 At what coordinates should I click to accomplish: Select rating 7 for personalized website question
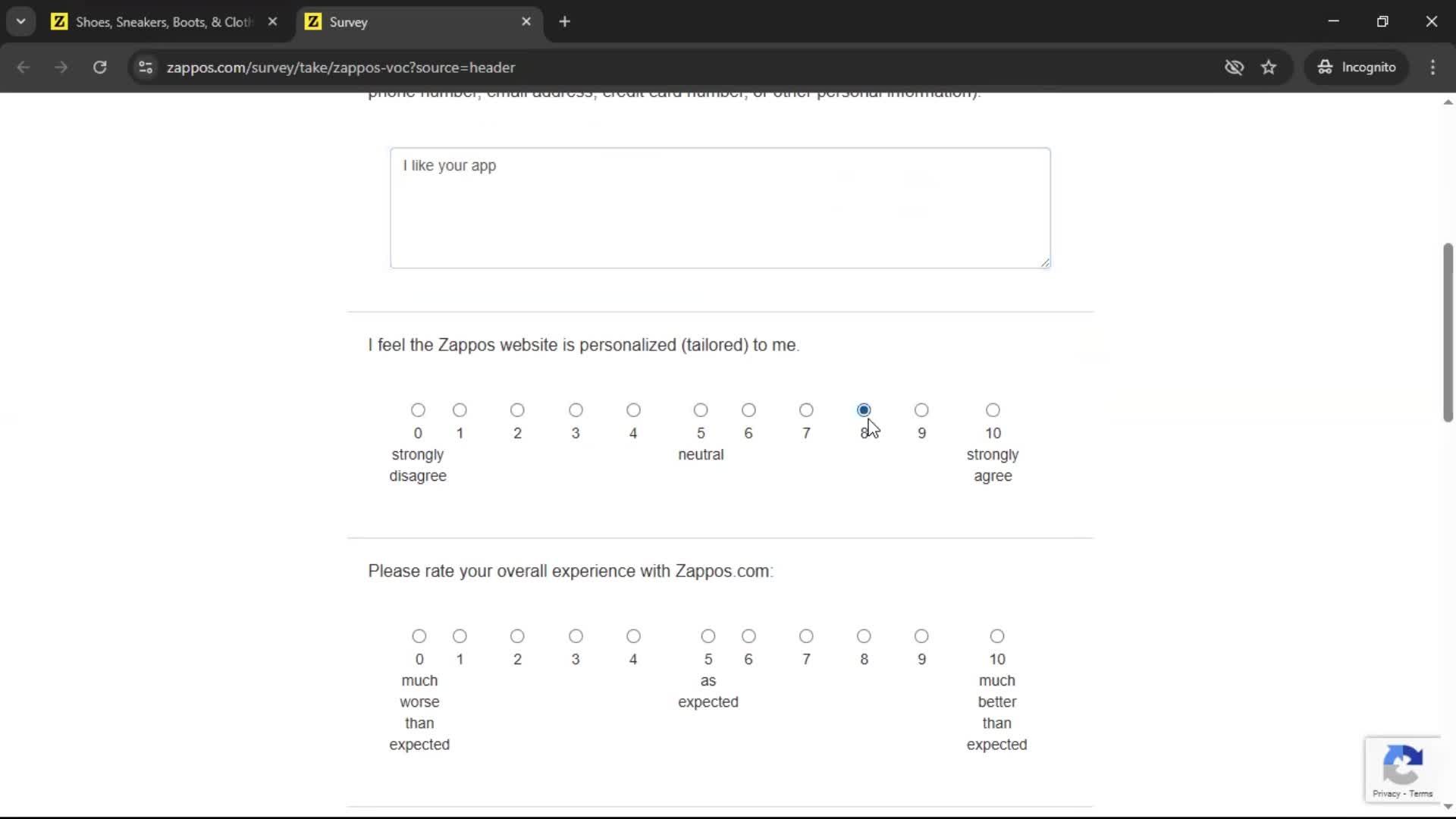(x=806, y=410)
